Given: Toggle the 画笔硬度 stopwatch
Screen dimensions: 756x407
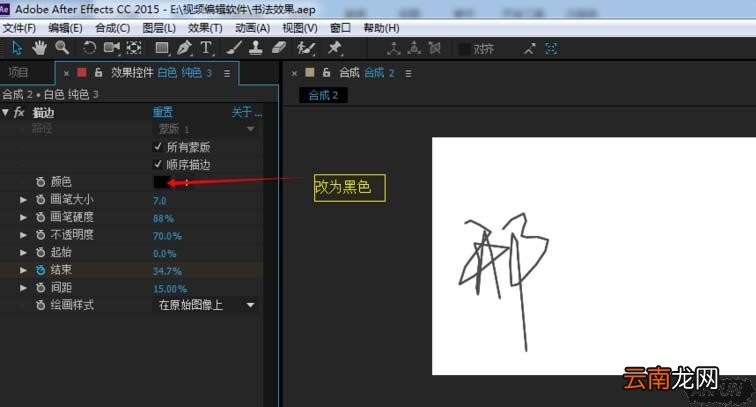Looking at the screenshot, I should point(40,217).
